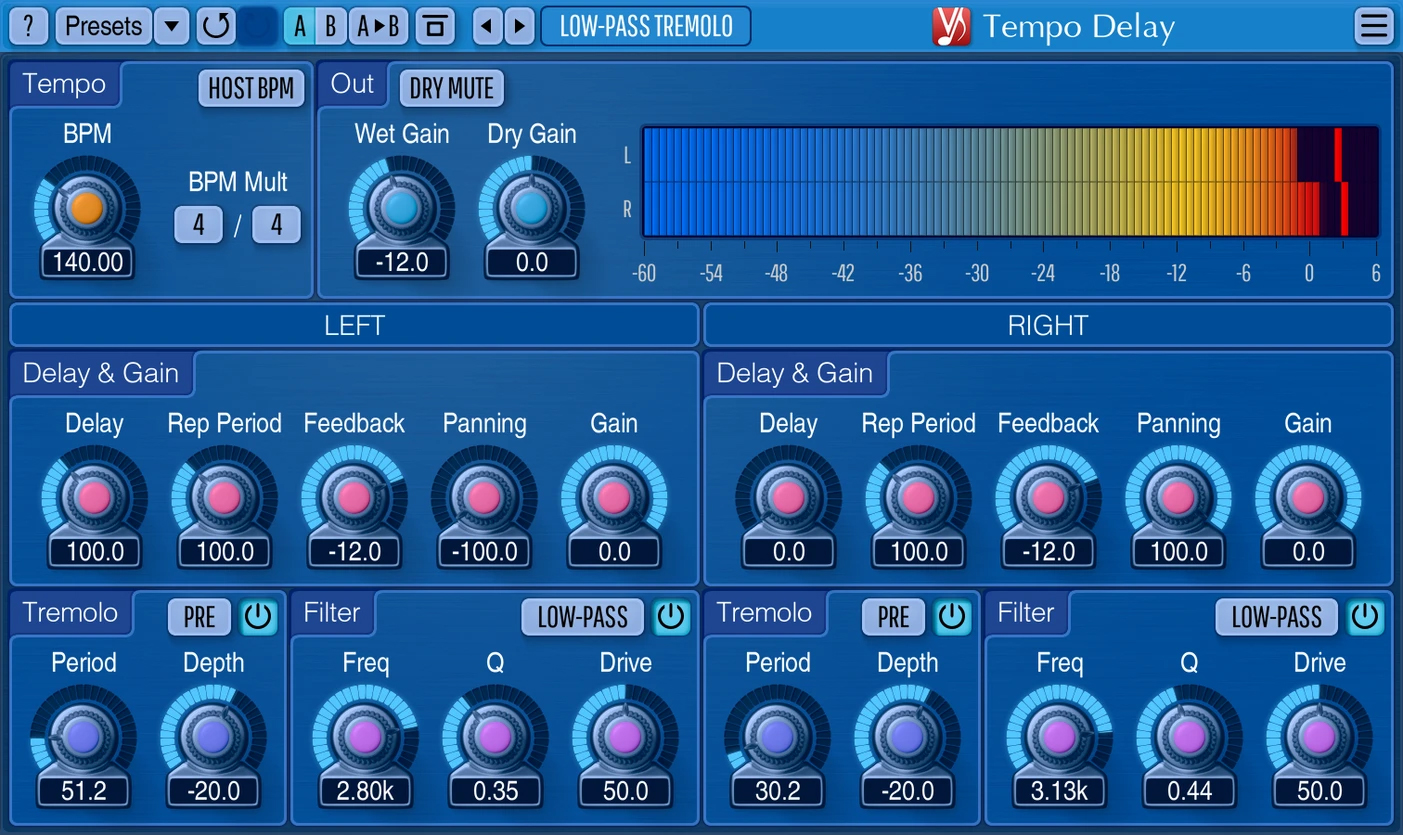Open the help question mark button
The image size is (1403, 835).
(x=29, y=26)
